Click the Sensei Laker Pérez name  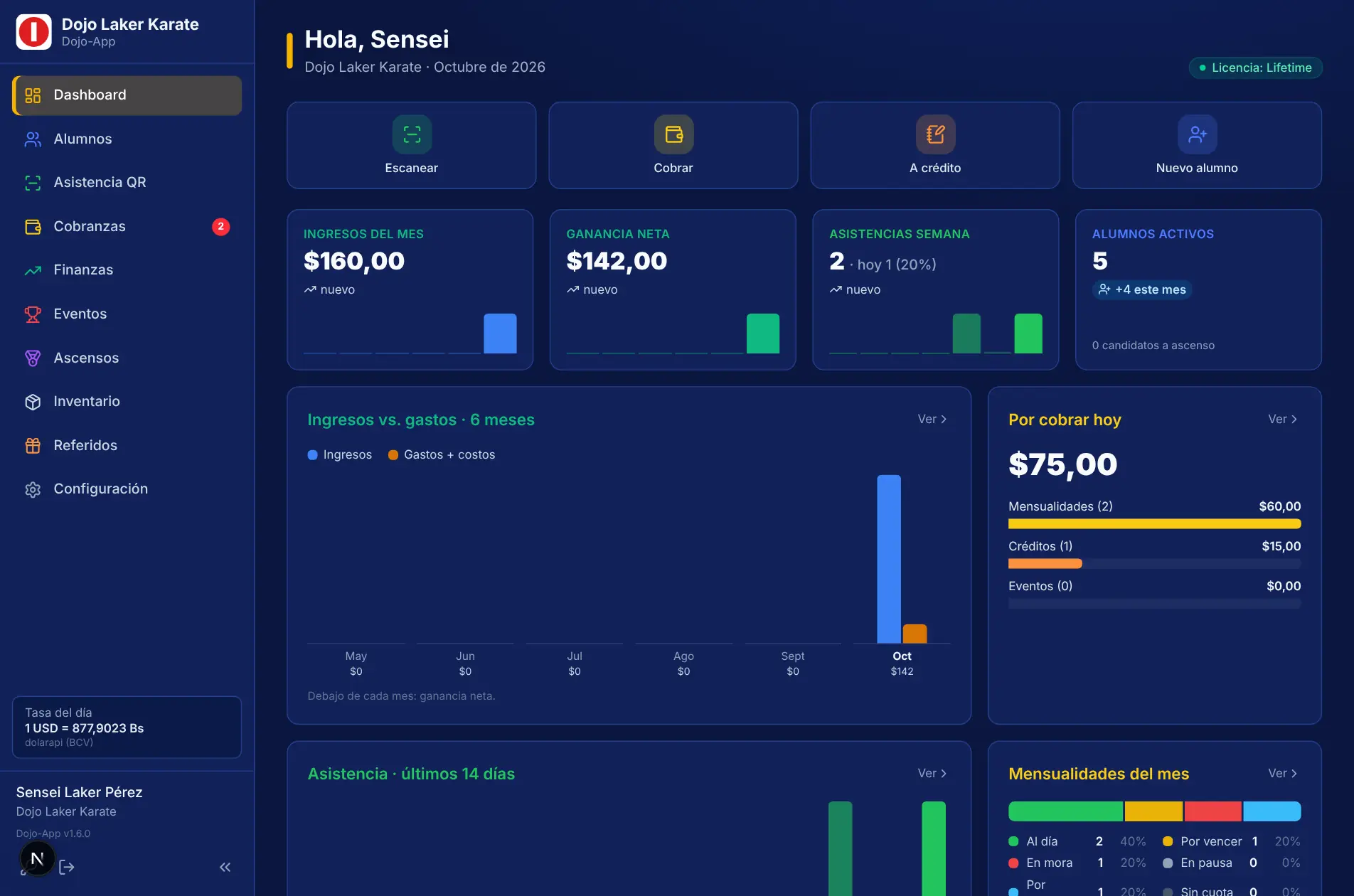coord(79,792)
